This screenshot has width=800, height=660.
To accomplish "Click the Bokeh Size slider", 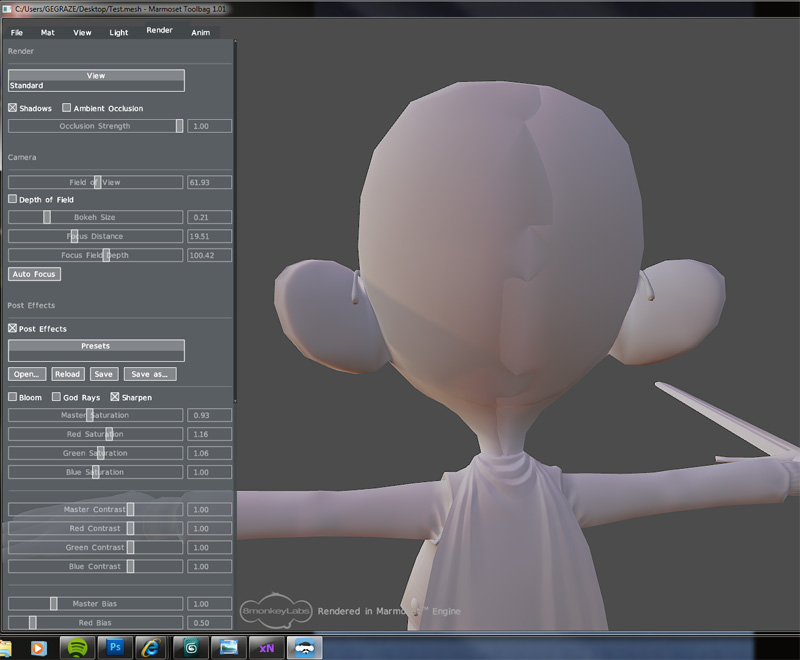I will (95, 217).
